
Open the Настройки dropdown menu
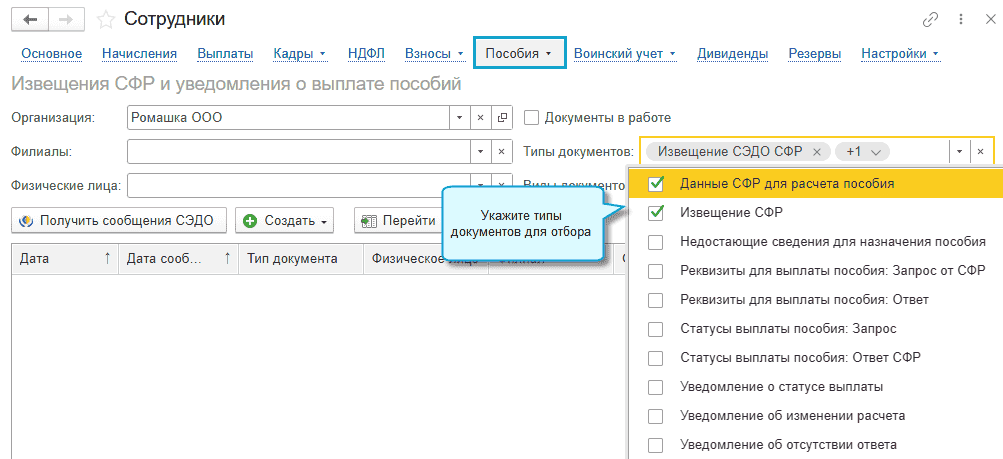pos(900,54)
